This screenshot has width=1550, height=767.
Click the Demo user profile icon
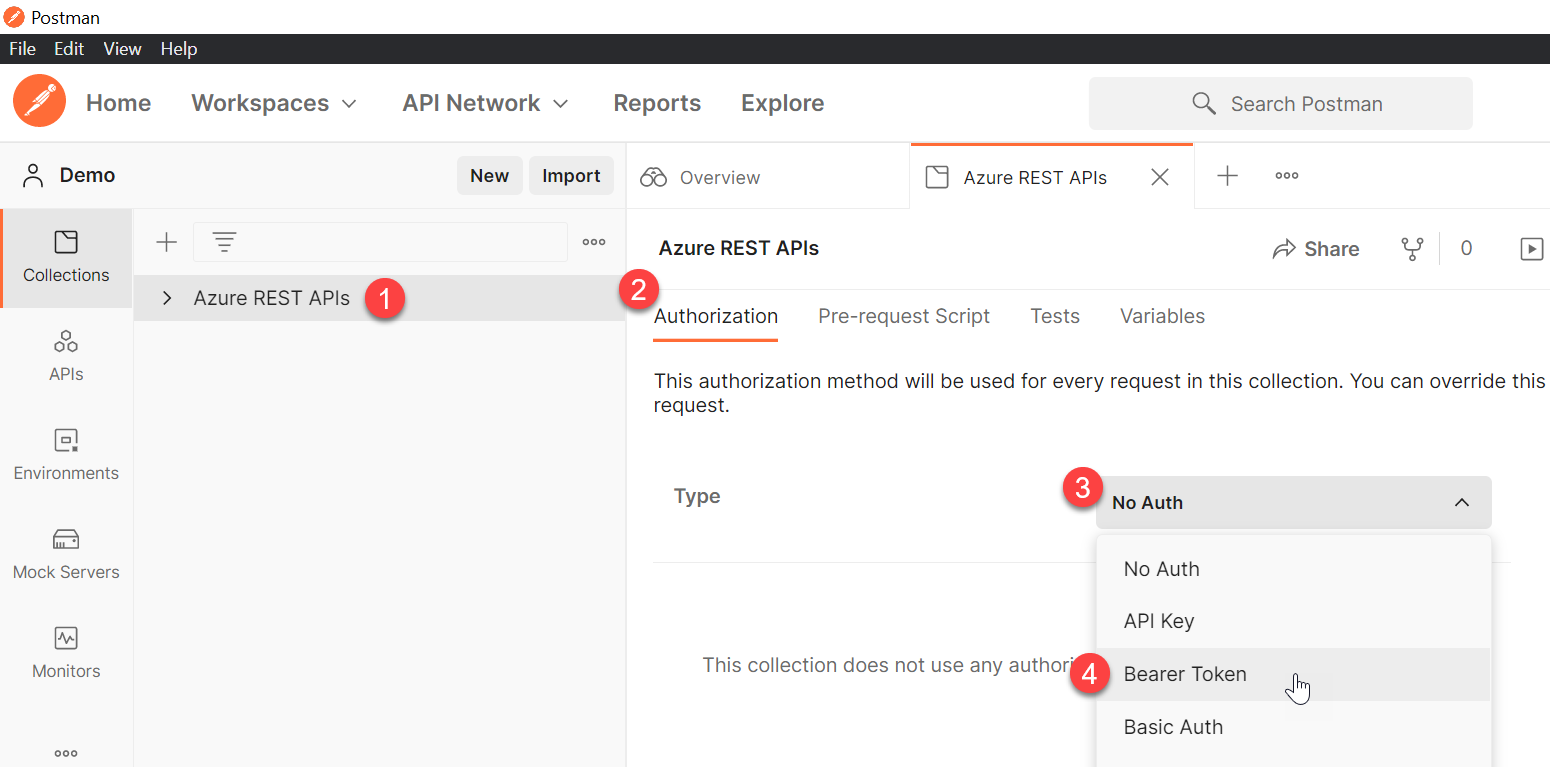(34, 176)
